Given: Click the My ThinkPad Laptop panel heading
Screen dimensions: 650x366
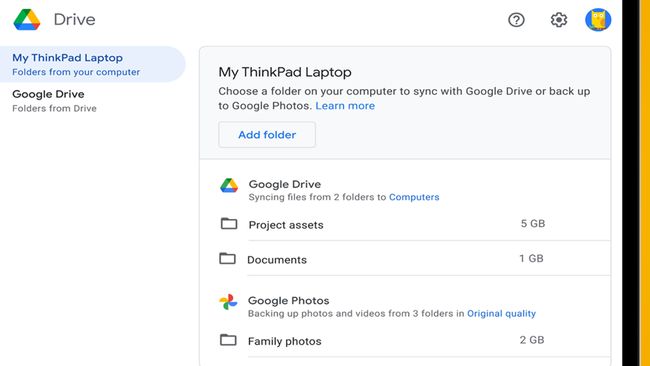Looking at the screenshot, I should pyautogui.click(x=285, y=72).
